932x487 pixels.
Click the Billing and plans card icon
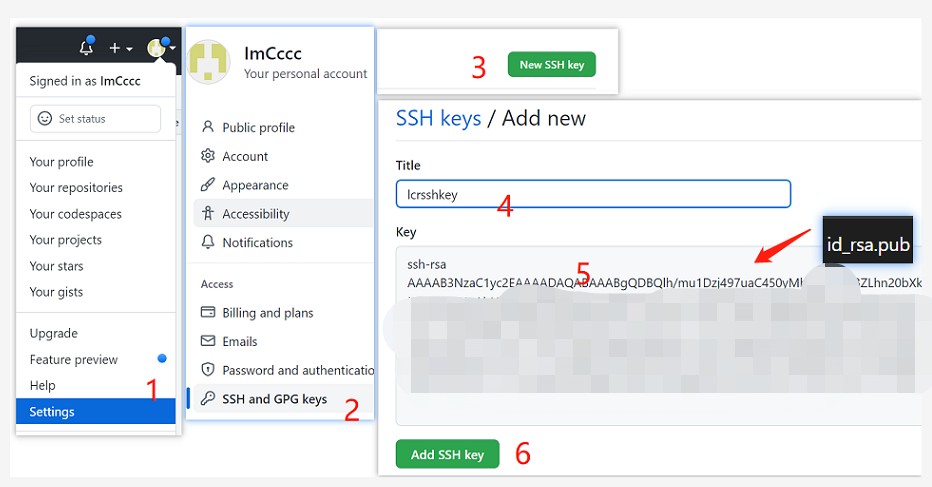pos(207,312)
